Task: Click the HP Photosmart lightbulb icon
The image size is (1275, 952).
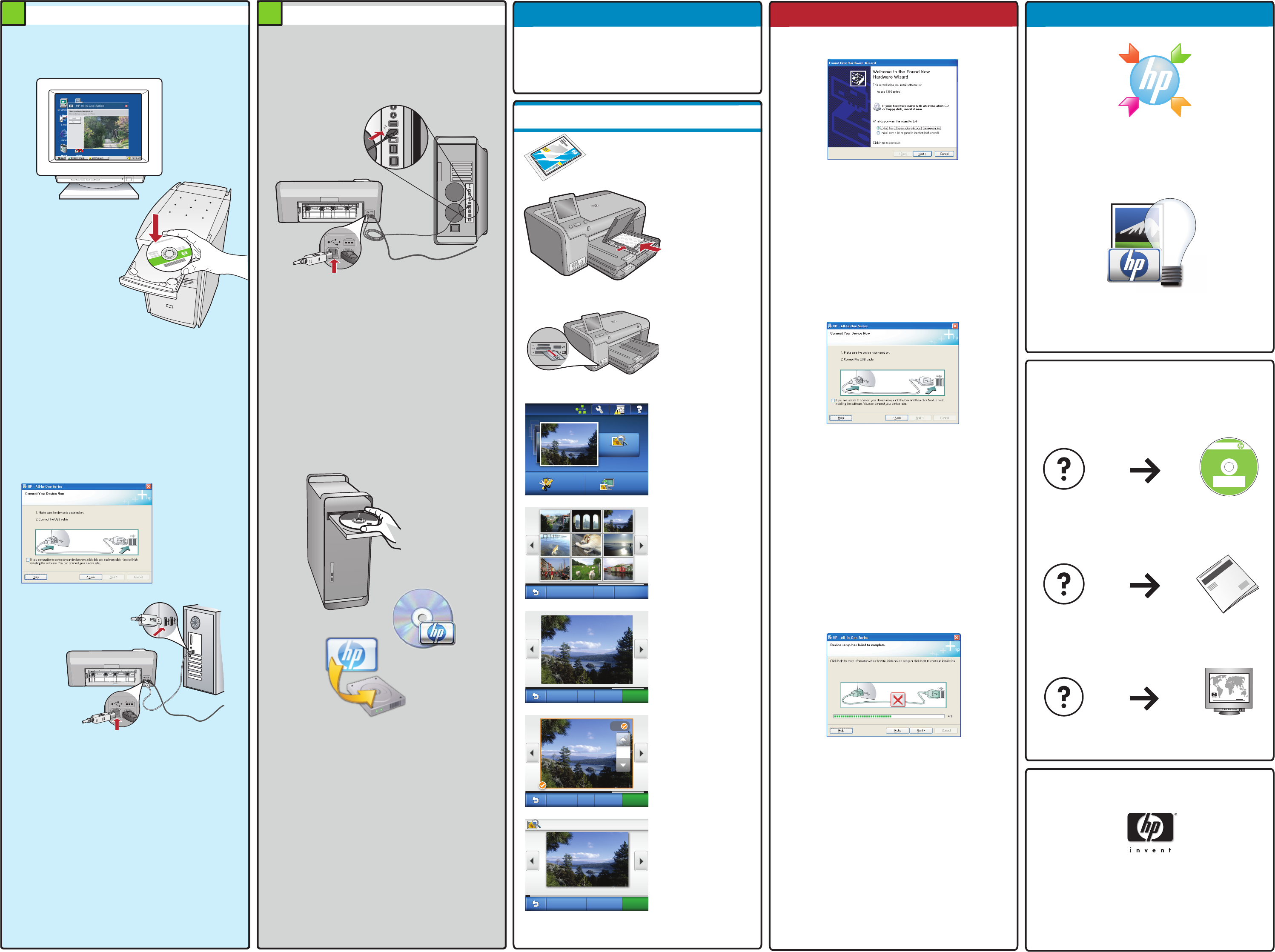Action: pyautogui.click(x=1153, y=242)
